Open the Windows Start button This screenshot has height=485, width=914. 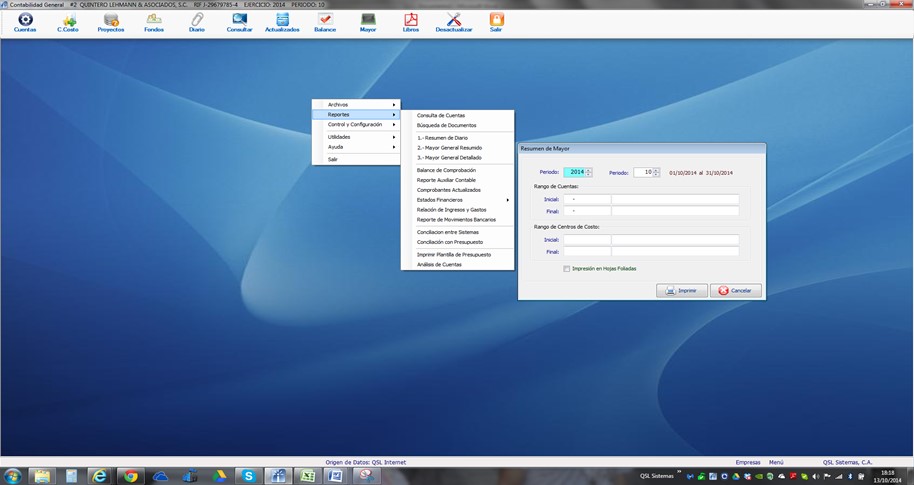12,476
